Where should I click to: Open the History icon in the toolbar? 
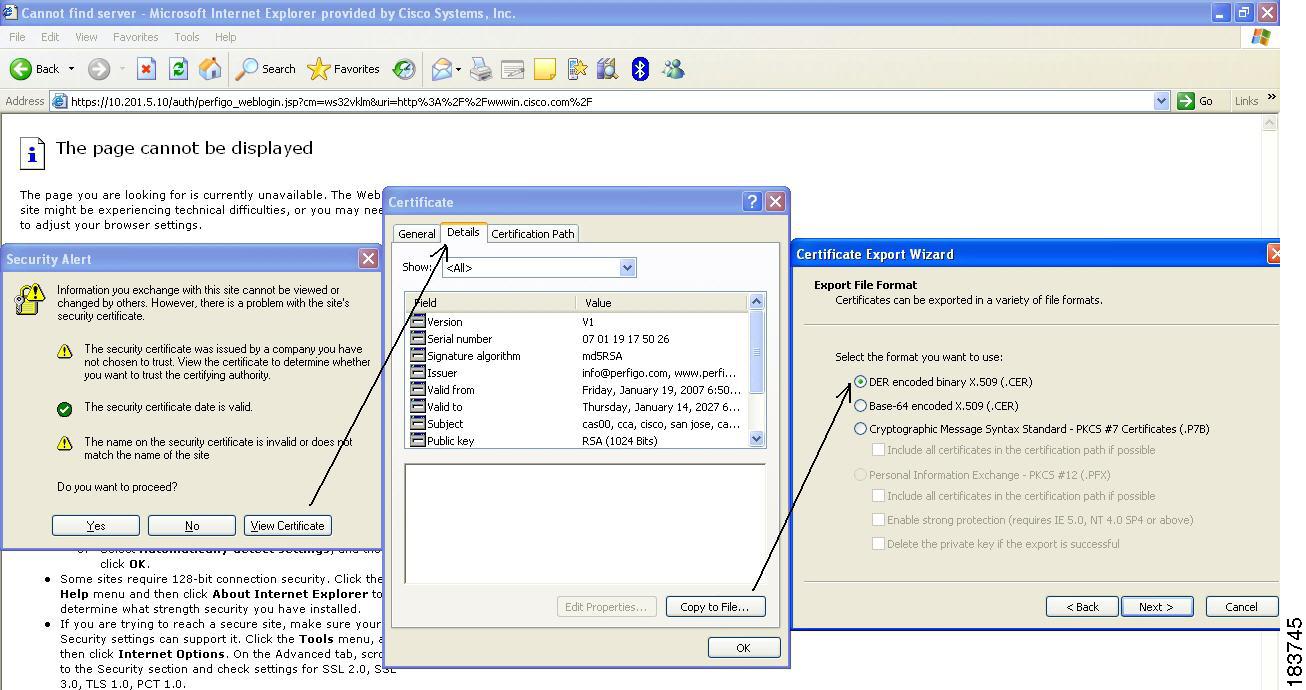tap(404, 69)
